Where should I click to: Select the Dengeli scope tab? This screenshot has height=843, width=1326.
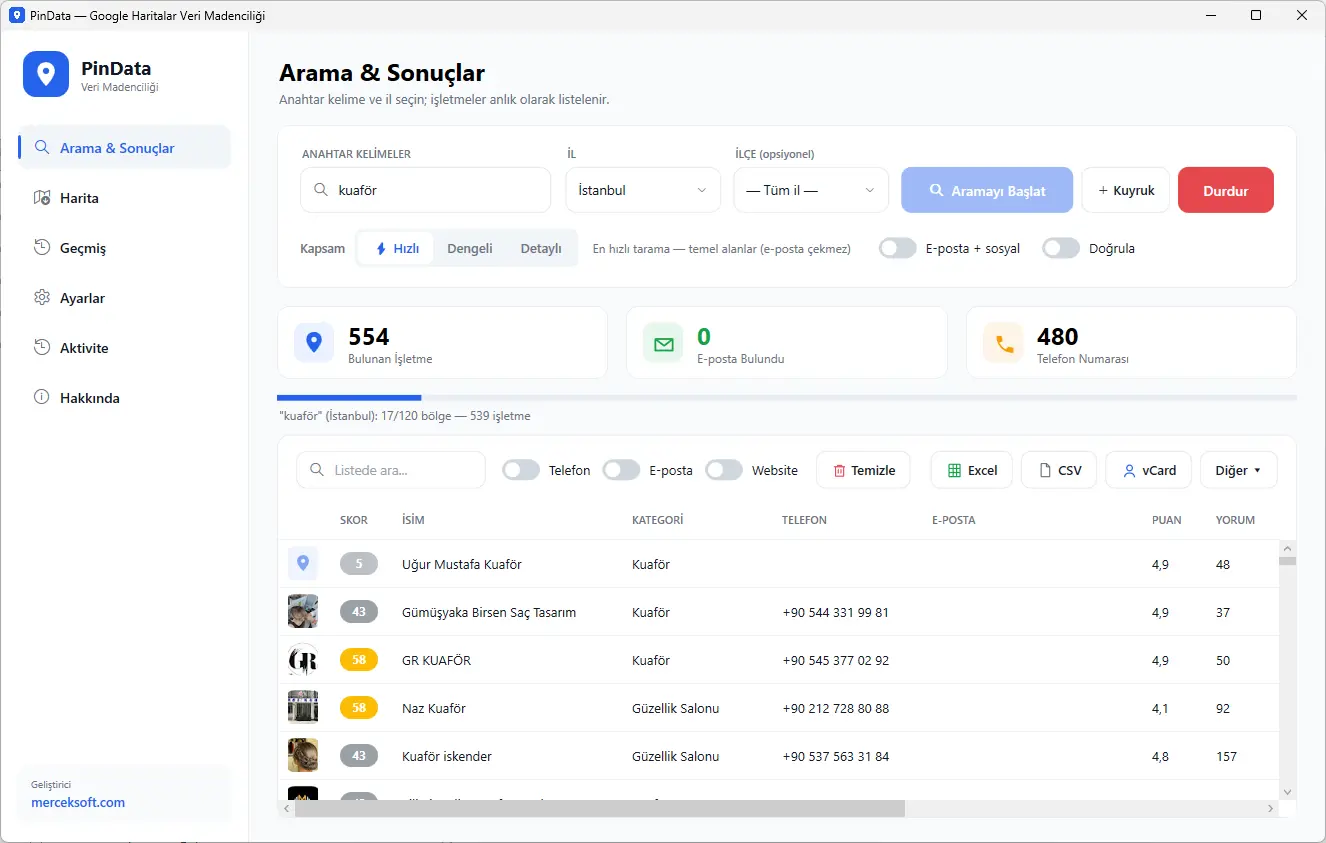tap(469, 248)
